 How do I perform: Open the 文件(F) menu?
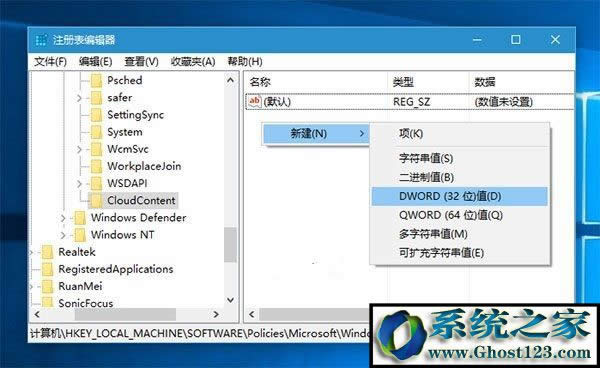[x=50, y=62]
